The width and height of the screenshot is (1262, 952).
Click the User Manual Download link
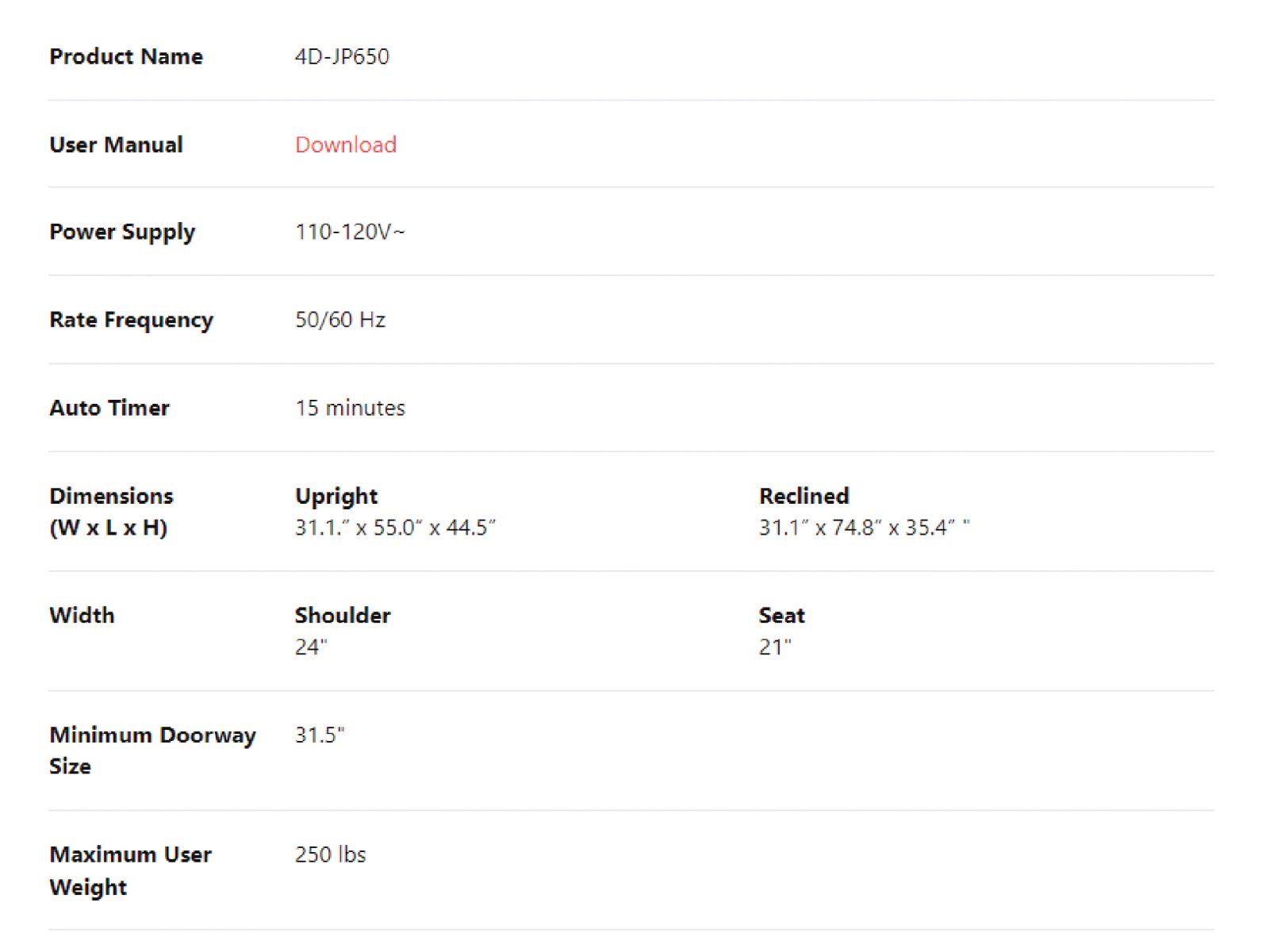345,144
